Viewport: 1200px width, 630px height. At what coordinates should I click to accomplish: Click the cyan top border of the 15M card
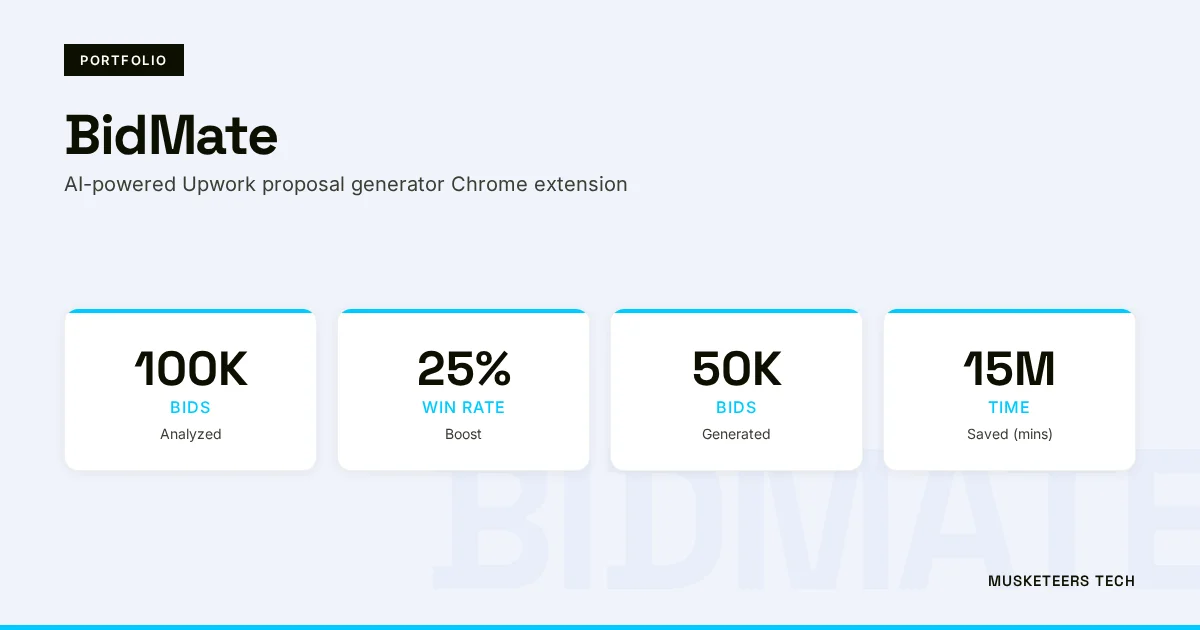coord(1009,311)
